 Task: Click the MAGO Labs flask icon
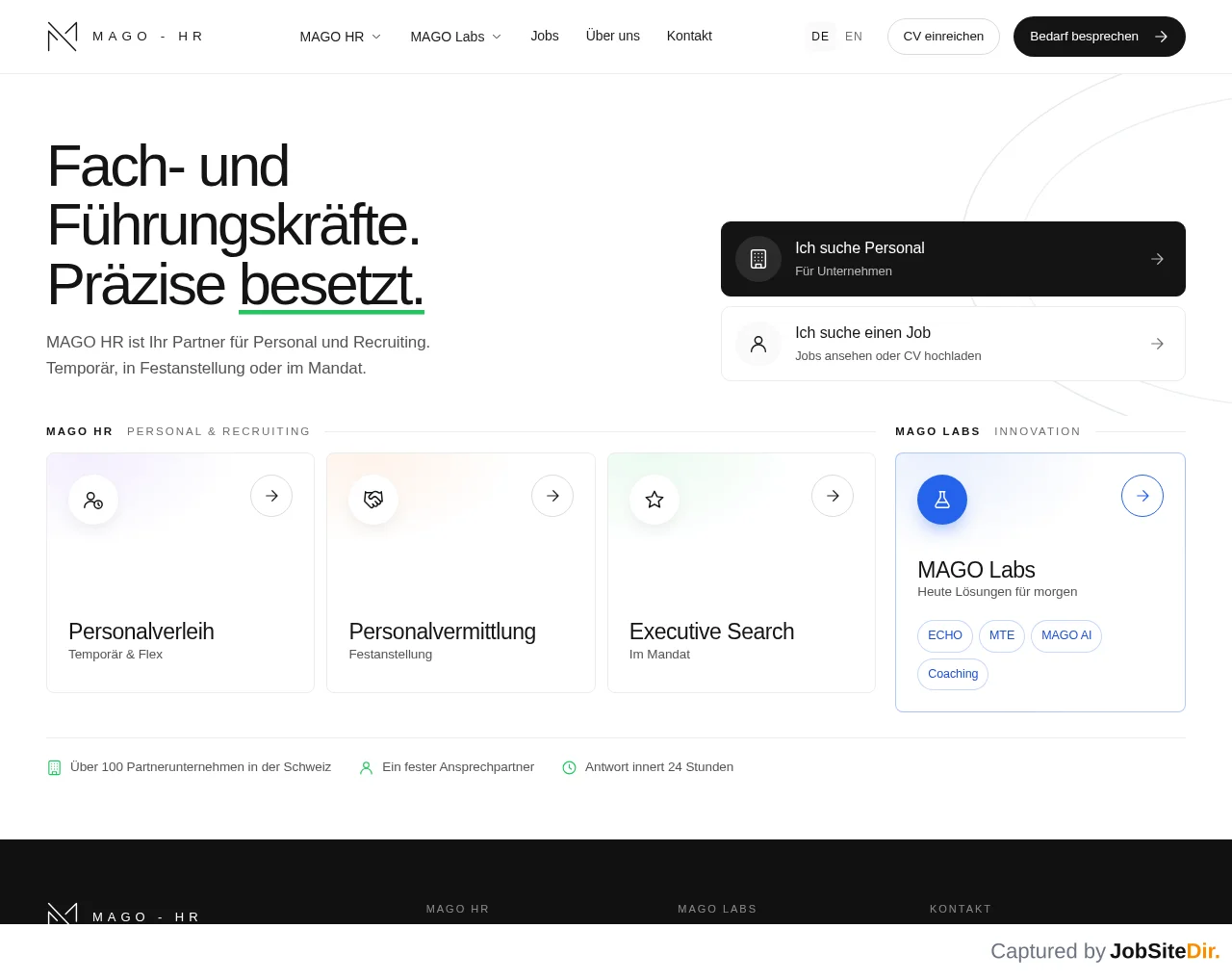coord(942,500)
